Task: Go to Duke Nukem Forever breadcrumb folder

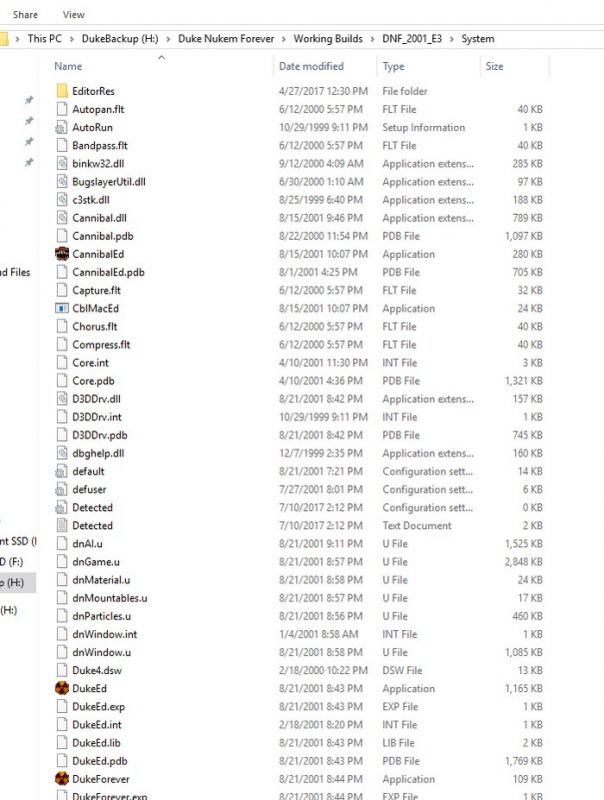Action: point(226,39)
